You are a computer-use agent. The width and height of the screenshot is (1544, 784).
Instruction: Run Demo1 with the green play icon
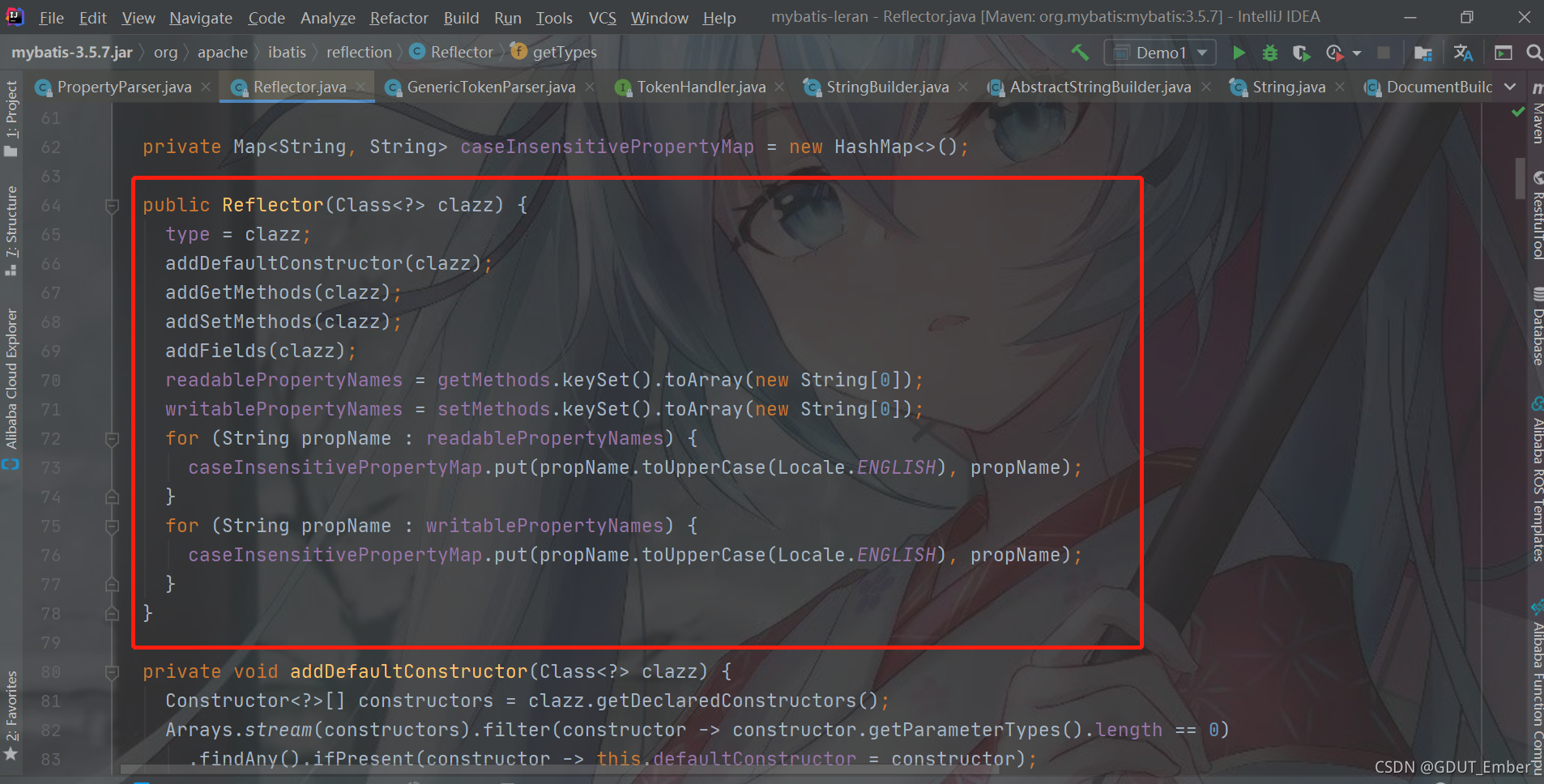click(x=1239, y=53)
